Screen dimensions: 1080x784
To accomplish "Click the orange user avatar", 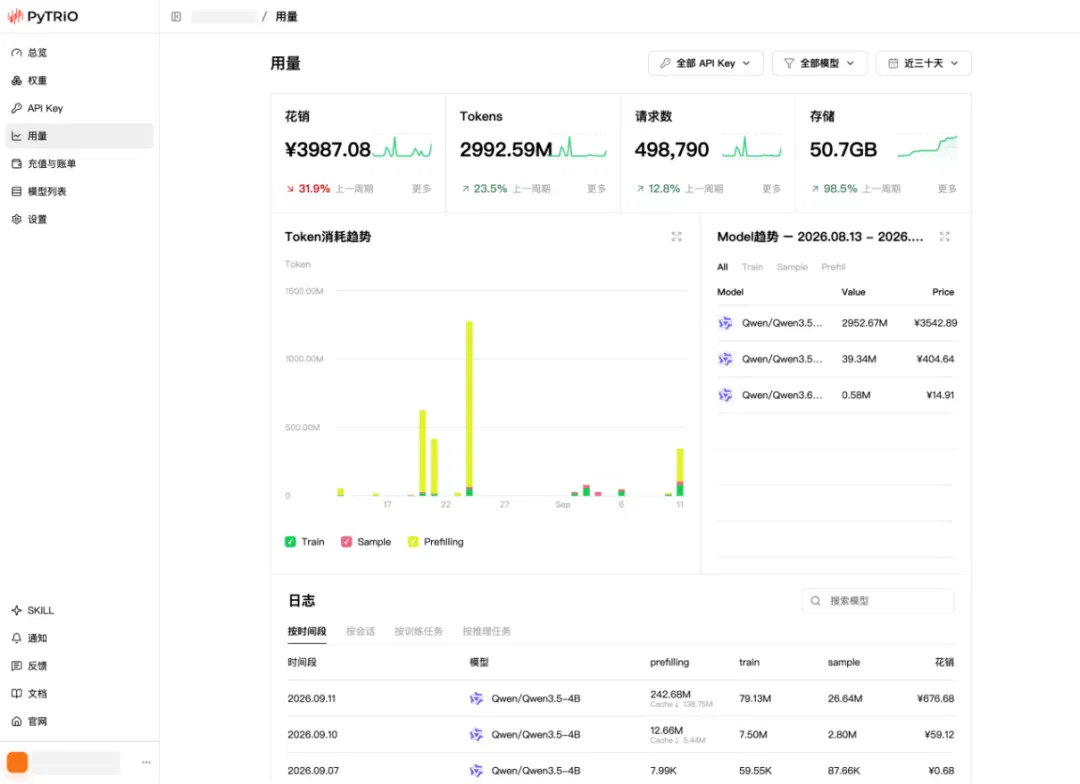I will click(x=17, y=762).
